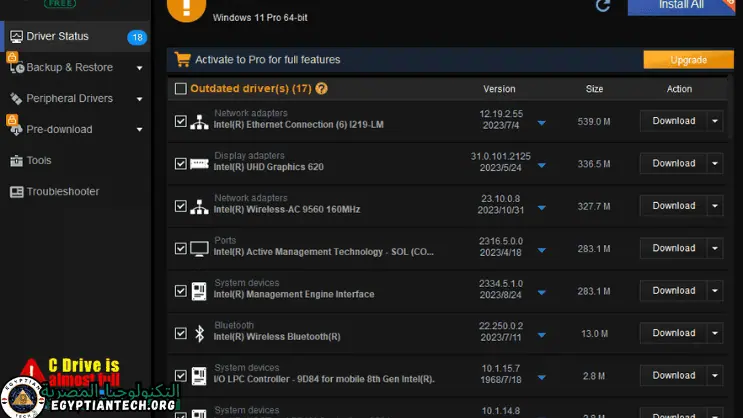743x418 pixels.
Task: Open version dropdown for version 10.1.15.7
Action: 542,378
